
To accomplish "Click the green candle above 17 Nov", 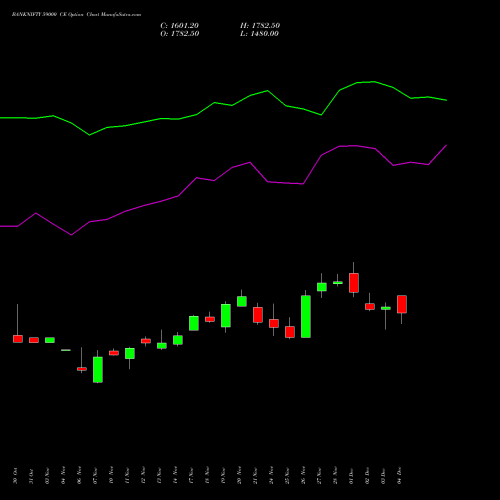I will pos(194,323).
